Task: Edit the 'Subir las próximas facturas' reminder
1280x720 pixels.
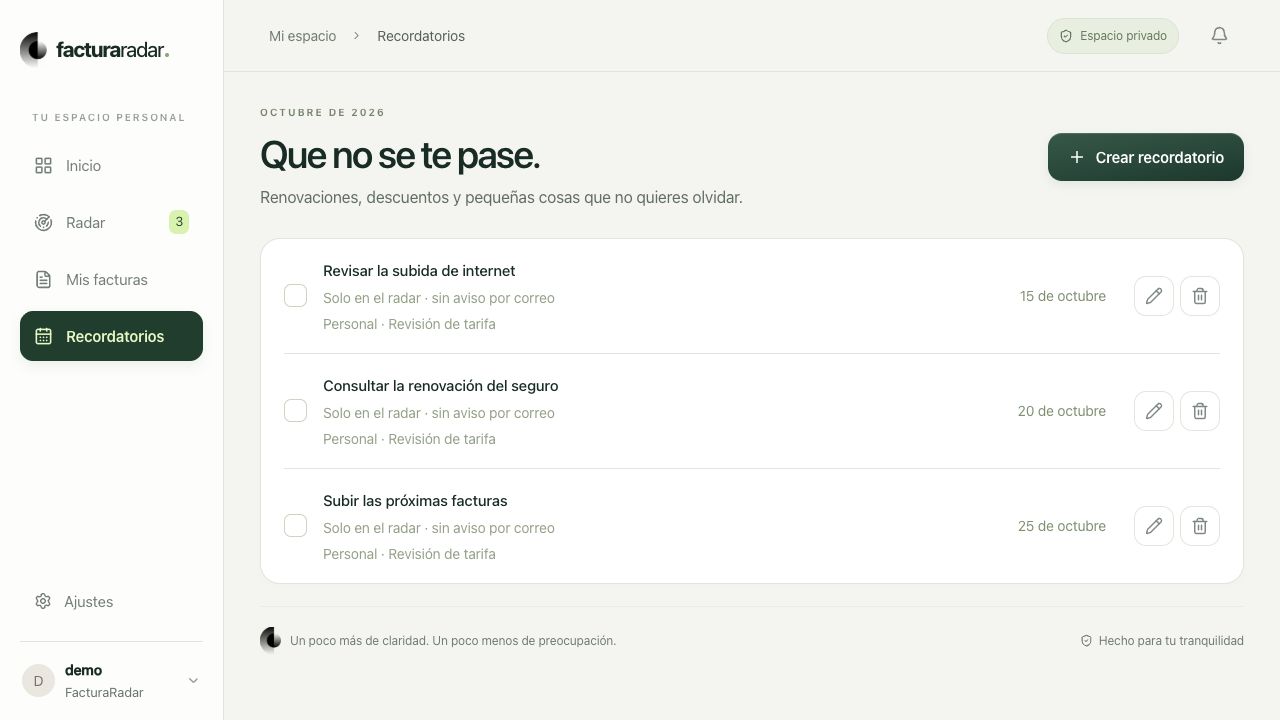Action: click(1154, 526)
